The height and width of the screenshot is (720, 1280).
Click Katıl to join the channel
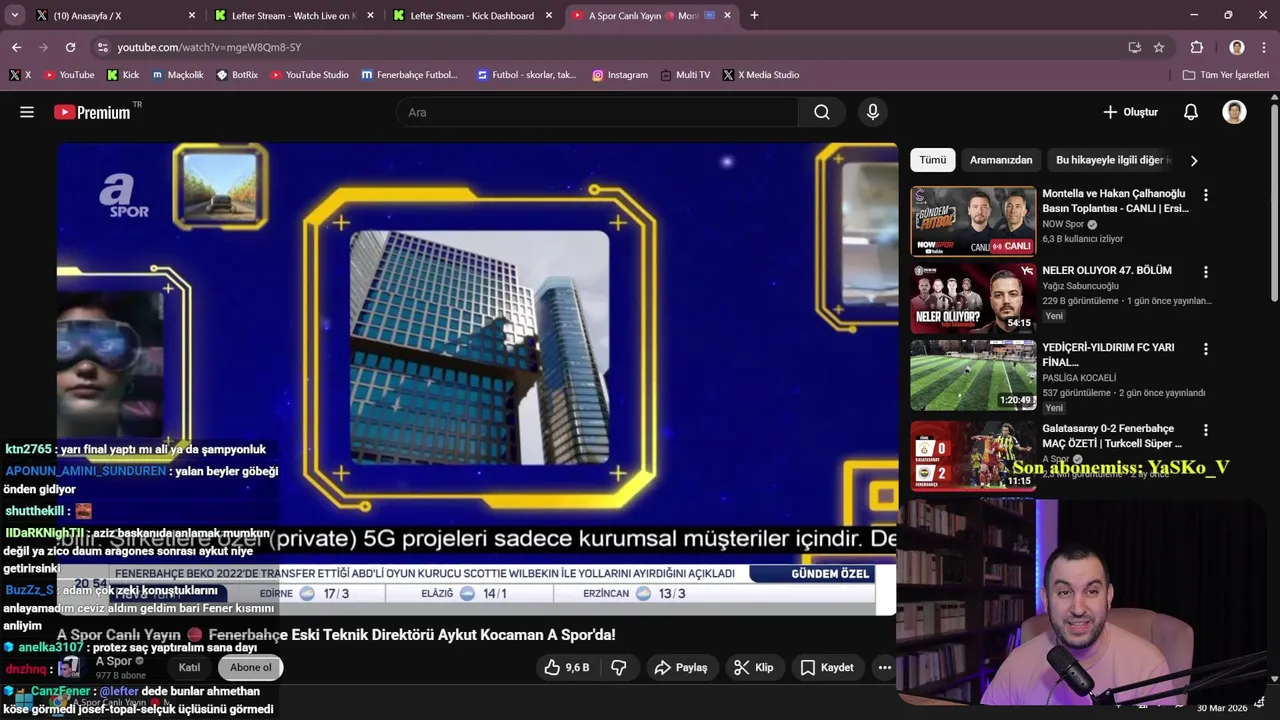(x=189, y=667)
